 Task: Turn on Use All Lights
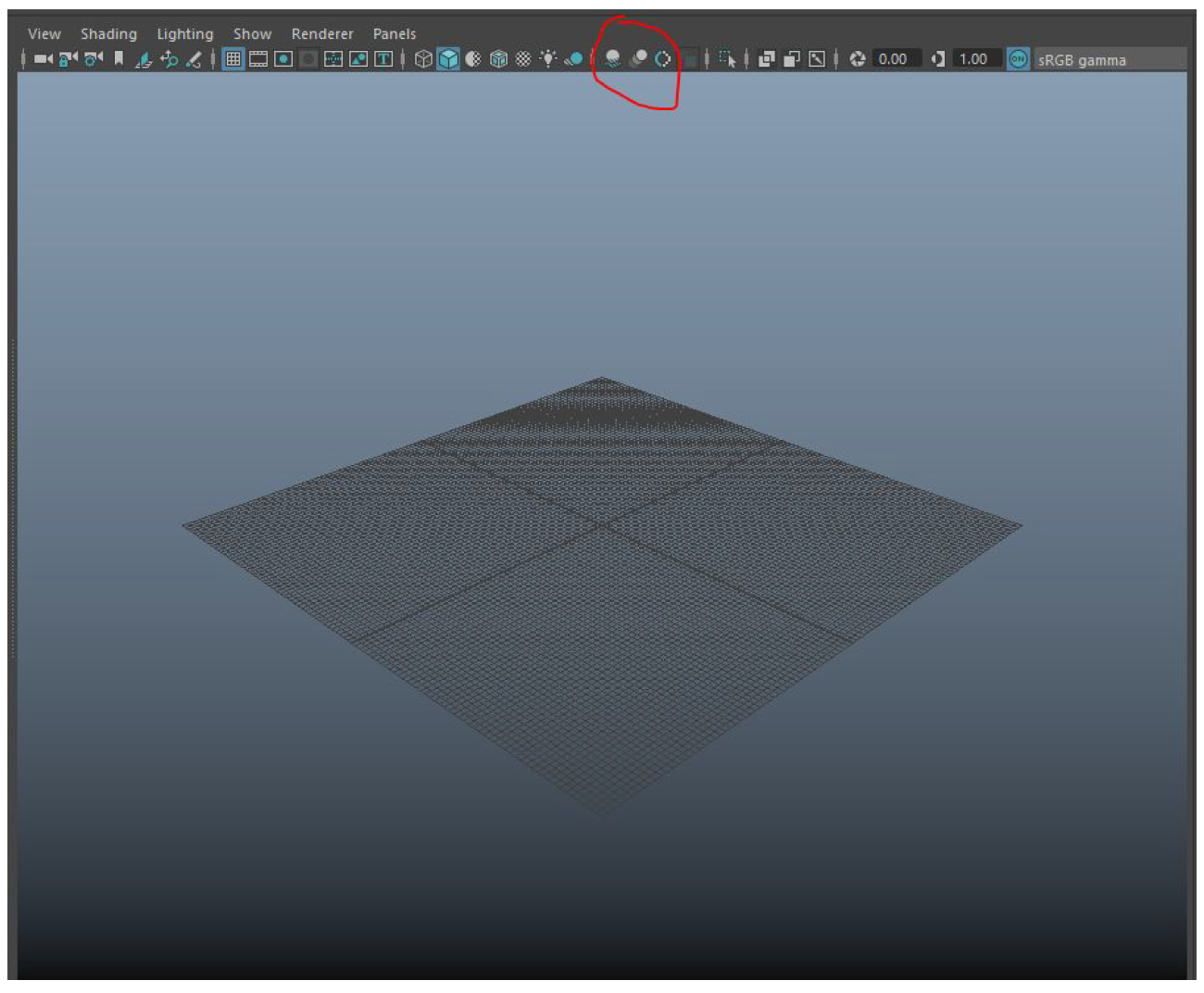pyautogui.click(x=547, y=58)
